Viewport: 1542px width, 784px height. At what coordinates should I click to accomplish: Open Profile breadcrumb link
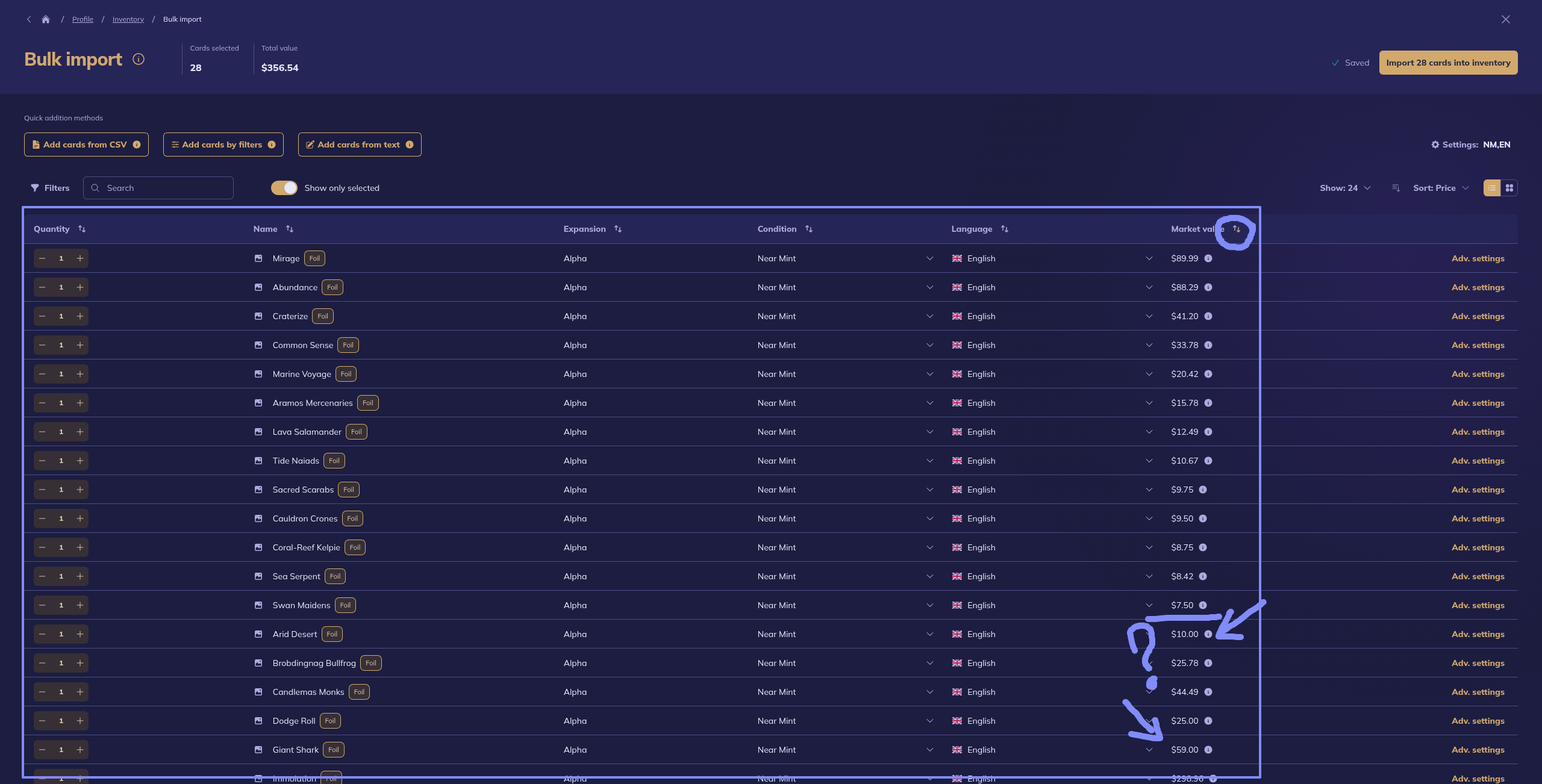pos(83,19)
